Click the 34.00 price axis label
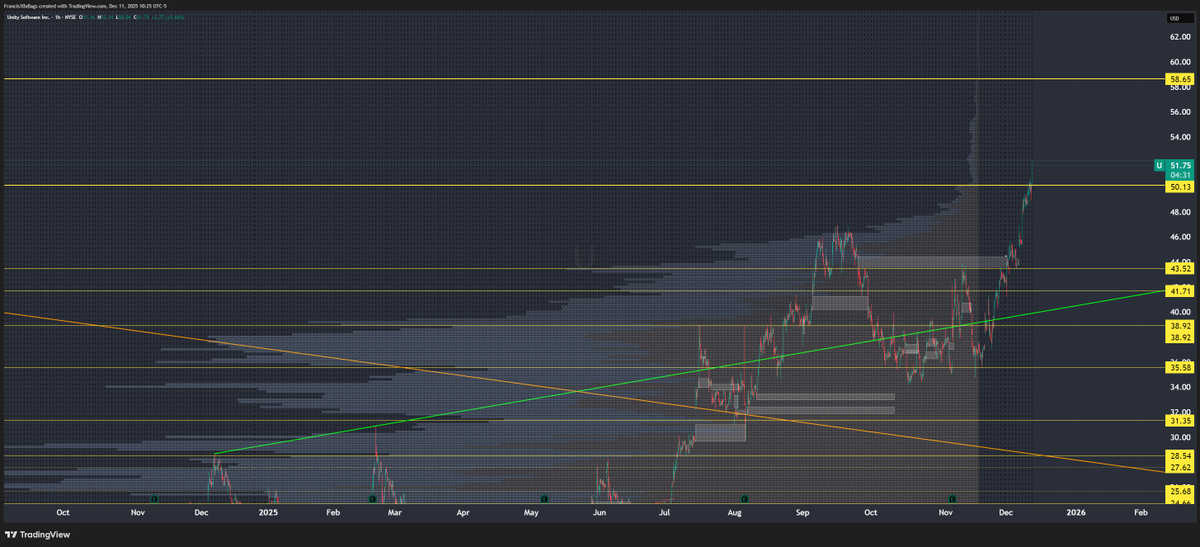 [1180, 387]
